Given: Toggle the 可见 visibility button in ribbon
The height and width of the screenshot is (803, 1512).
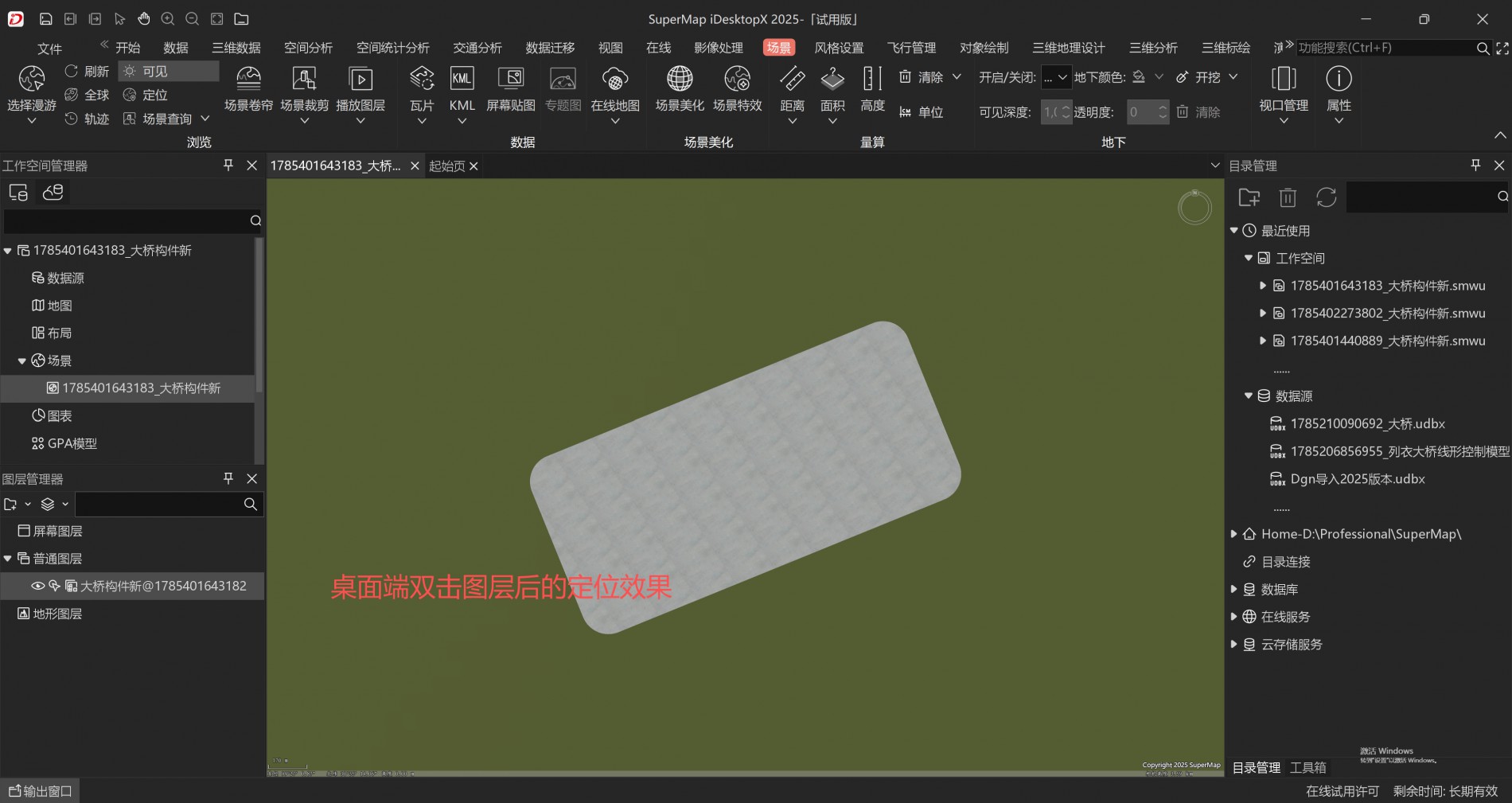Looking at the screenshot, I should (169, 72).
